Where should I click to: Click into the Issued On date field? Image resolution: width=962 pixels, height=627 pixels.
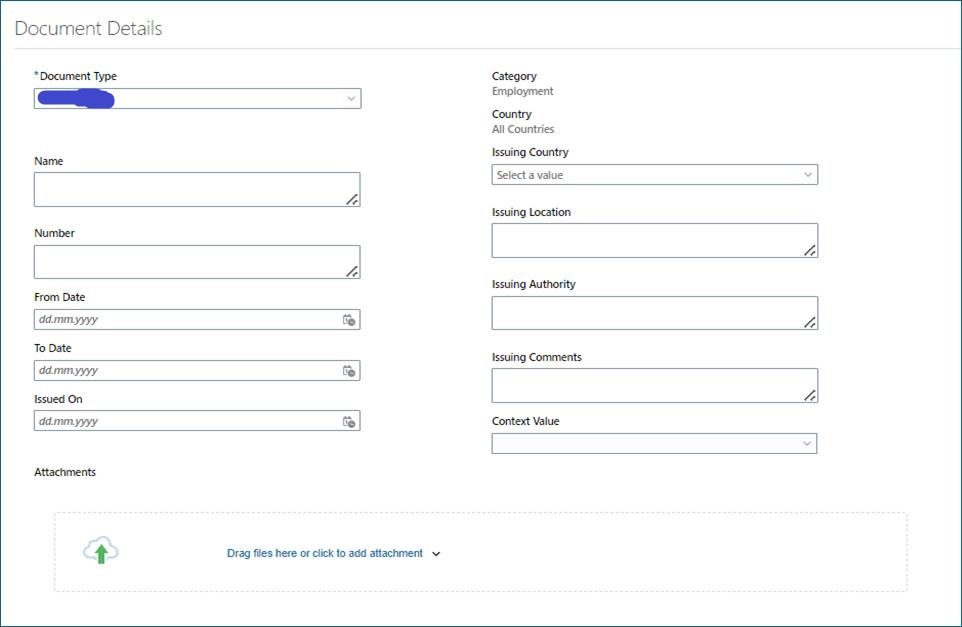click(x=197, y=421)
